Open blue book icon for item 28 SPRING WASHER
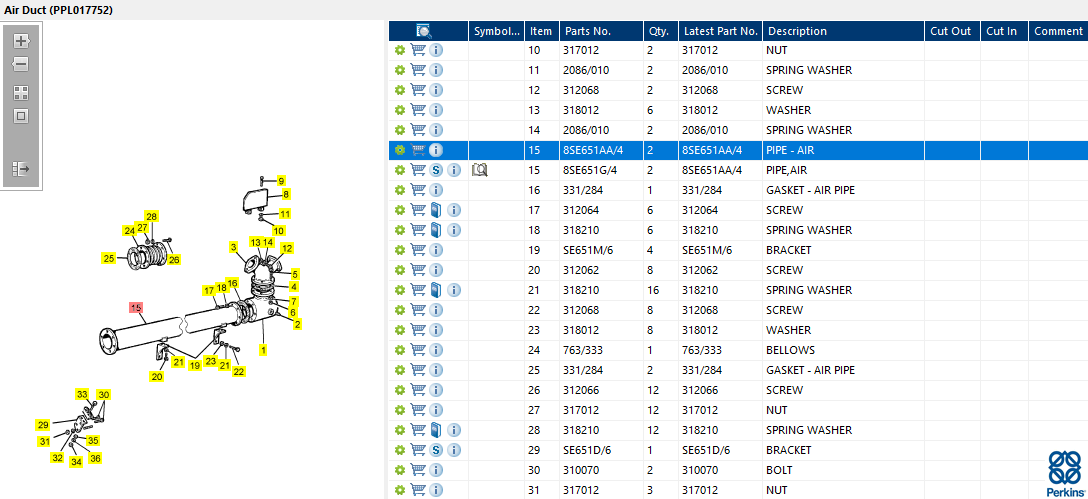The image size is (1088, 499). (x=436, y=430)
